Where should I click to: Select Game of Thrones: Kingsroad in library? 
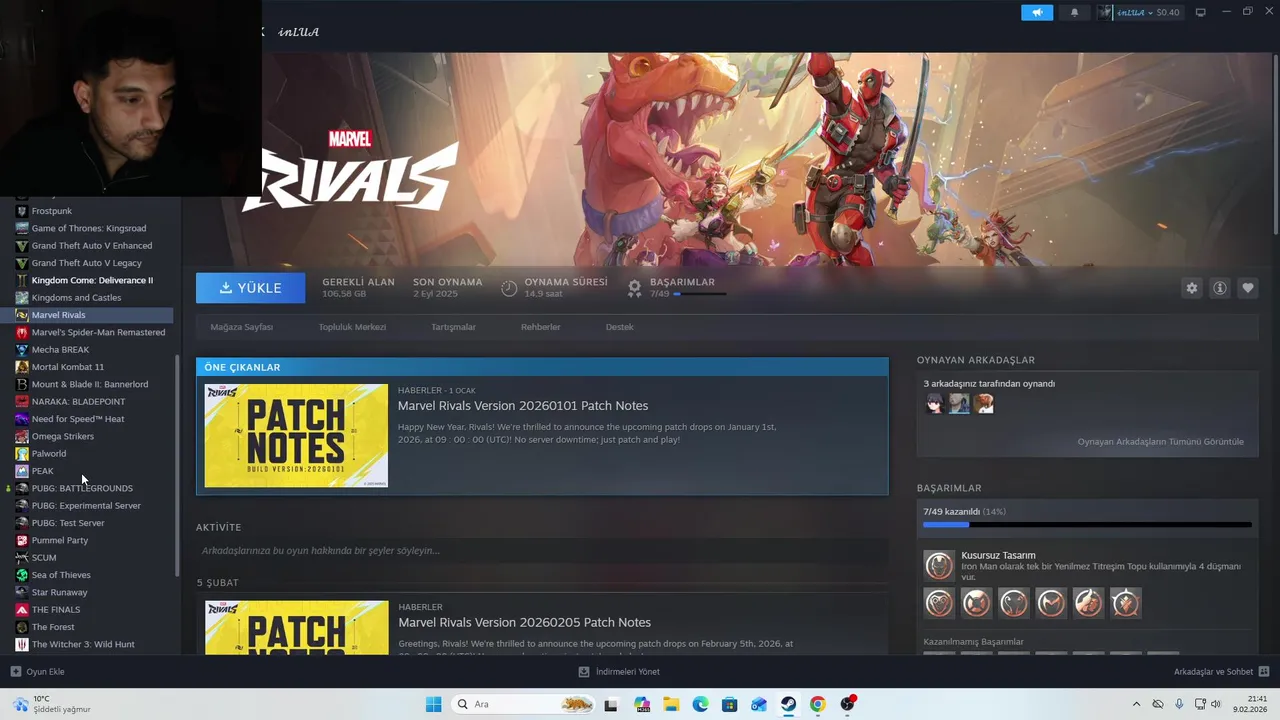pos(90,228)
